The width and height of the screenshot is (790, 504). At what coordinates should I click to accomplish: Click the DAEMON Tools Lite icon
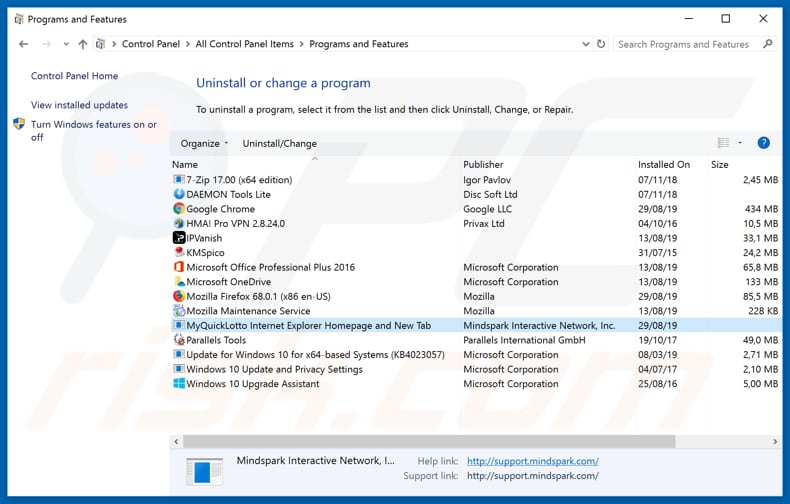178,194
